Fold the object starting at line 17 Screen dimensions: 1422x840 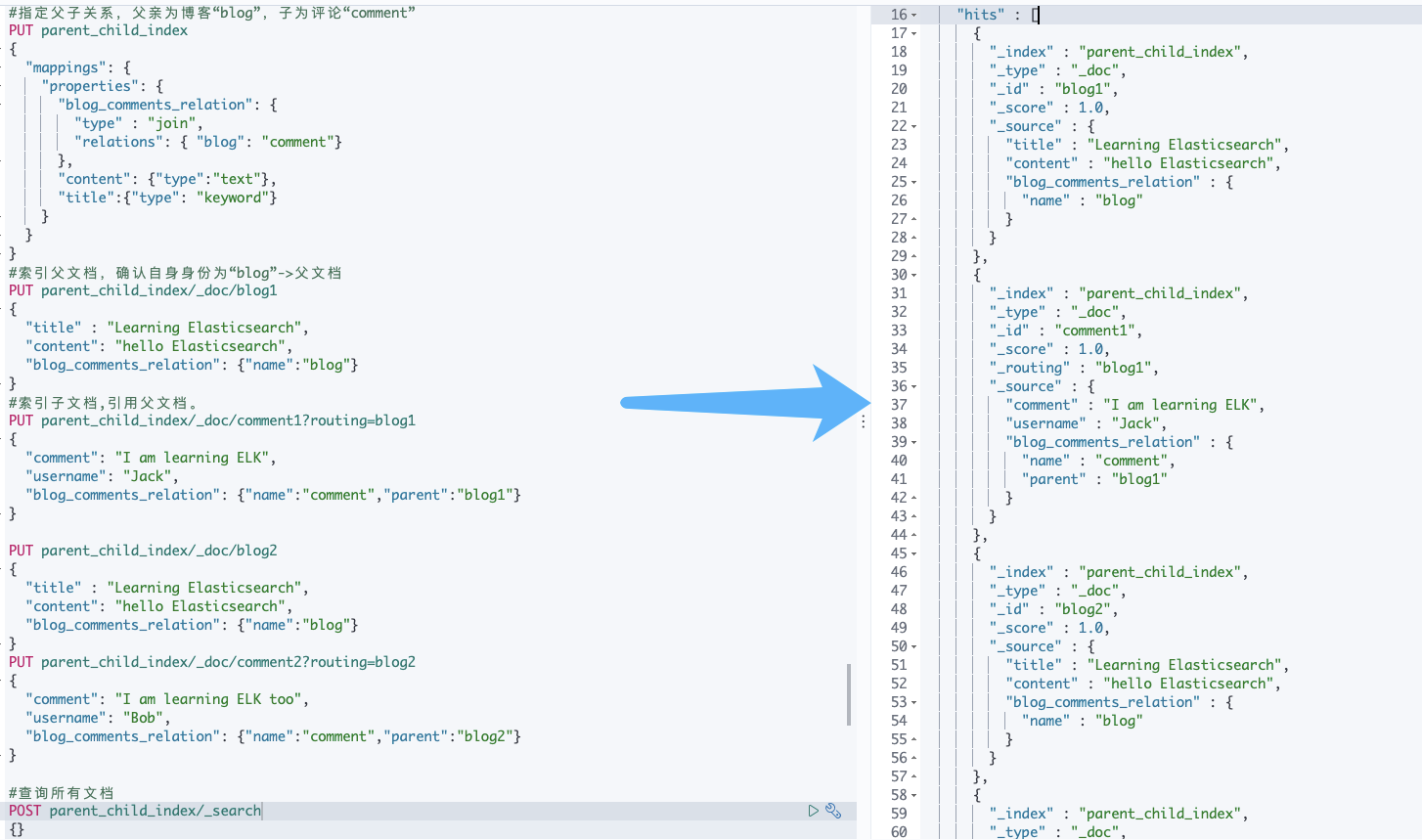tap(914, 33)
